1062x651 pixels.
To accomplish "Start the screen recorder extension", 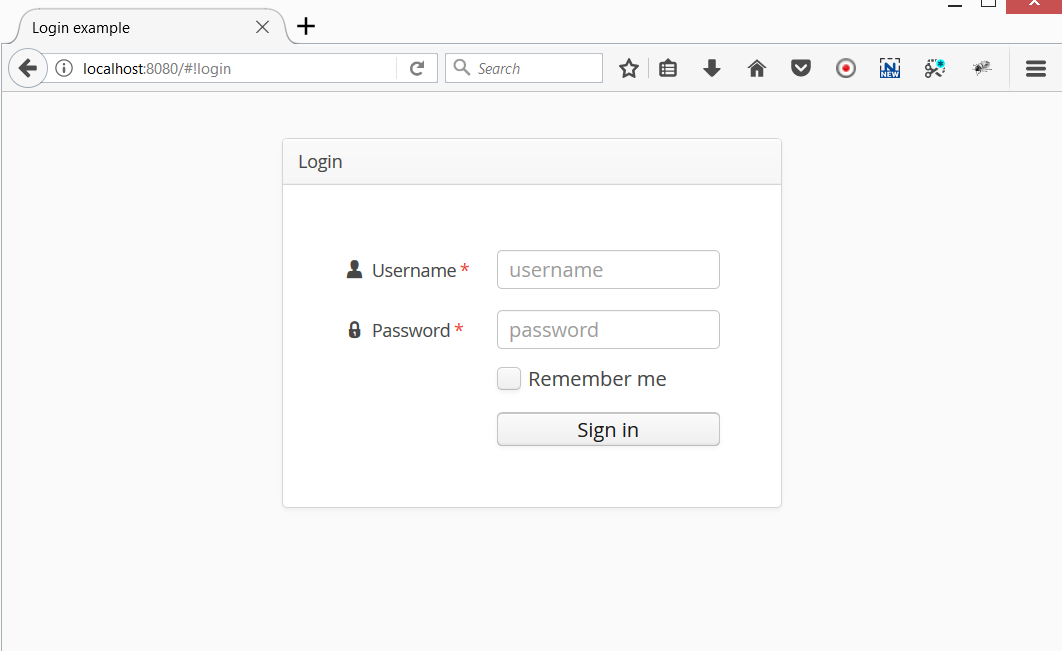I will point(846,68).
